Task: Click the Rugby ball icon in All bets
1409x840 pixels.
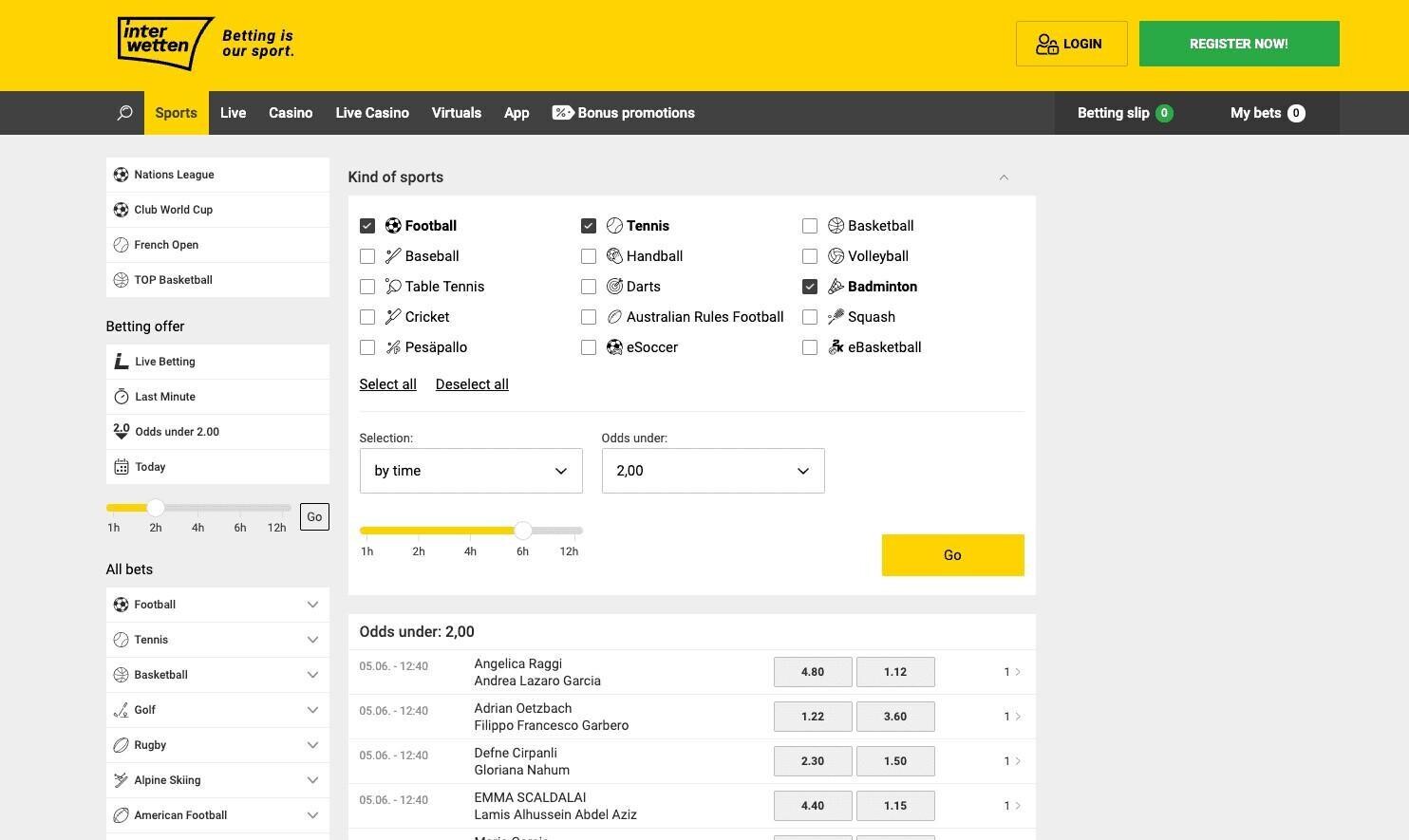Action: coord(121,745)
